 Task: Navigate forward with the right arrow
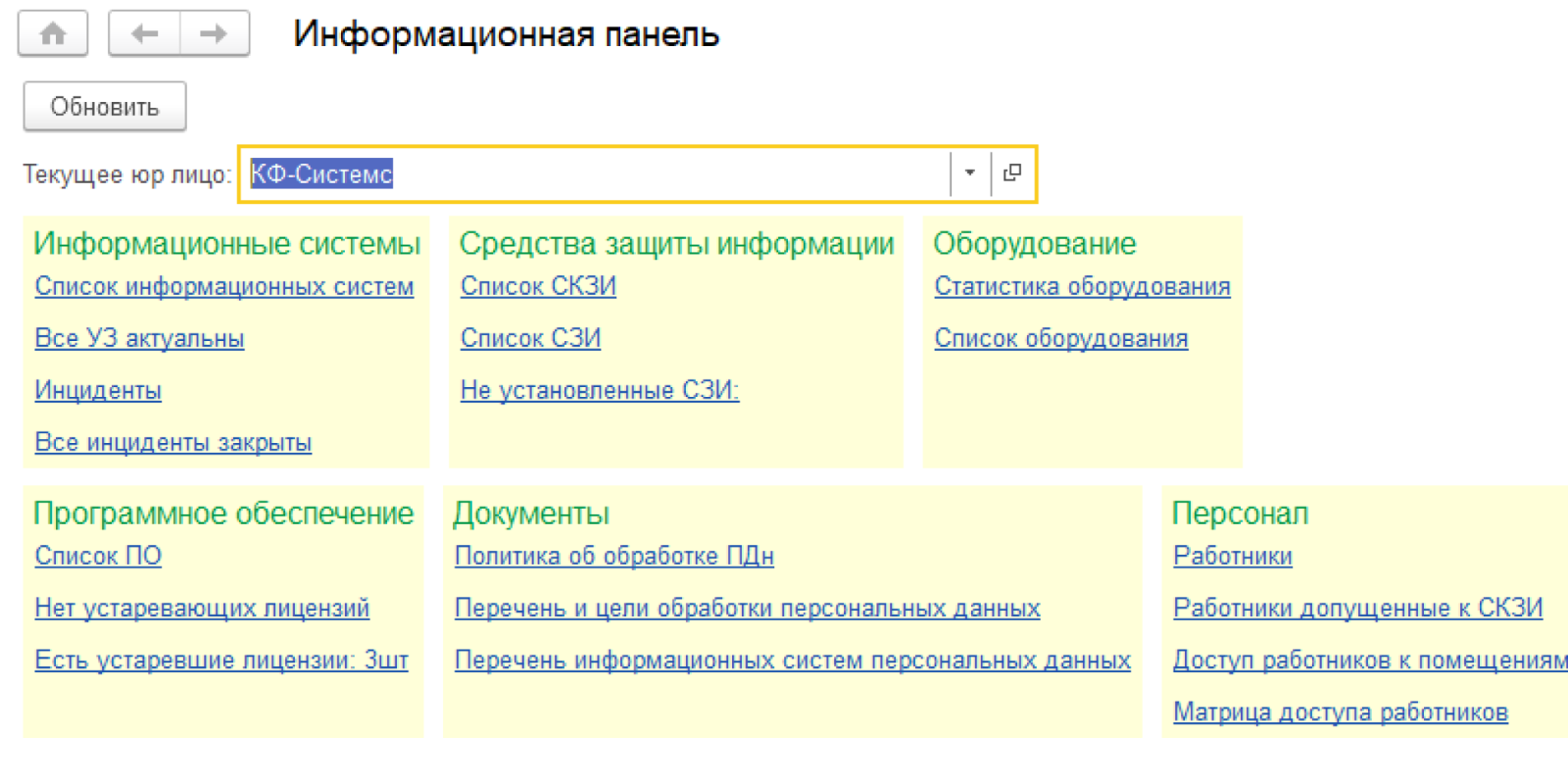pyautogui.click(x=214, y=34)
